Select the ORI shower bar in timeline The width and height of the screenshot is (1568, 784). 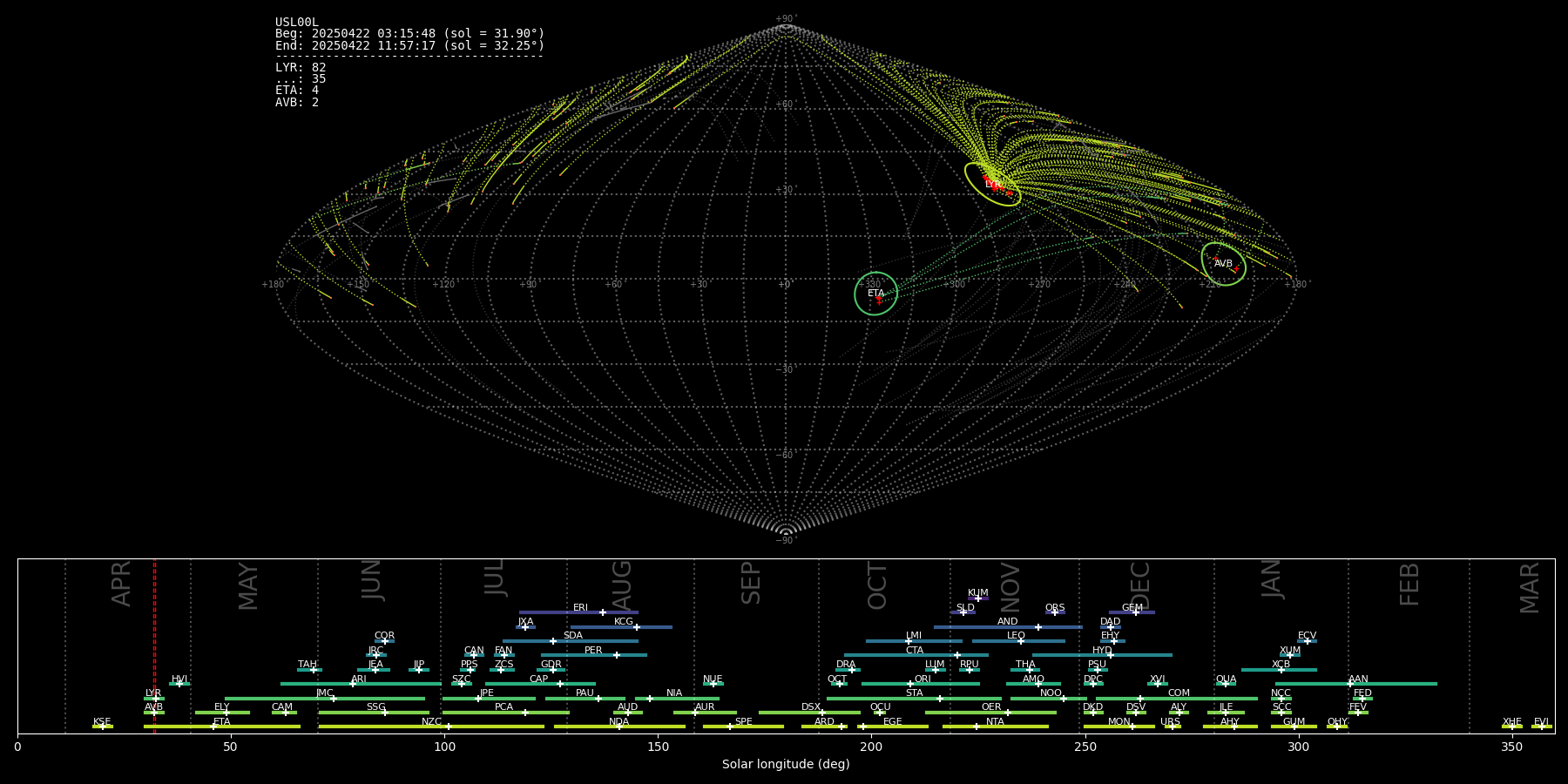[x=921, y=684]
